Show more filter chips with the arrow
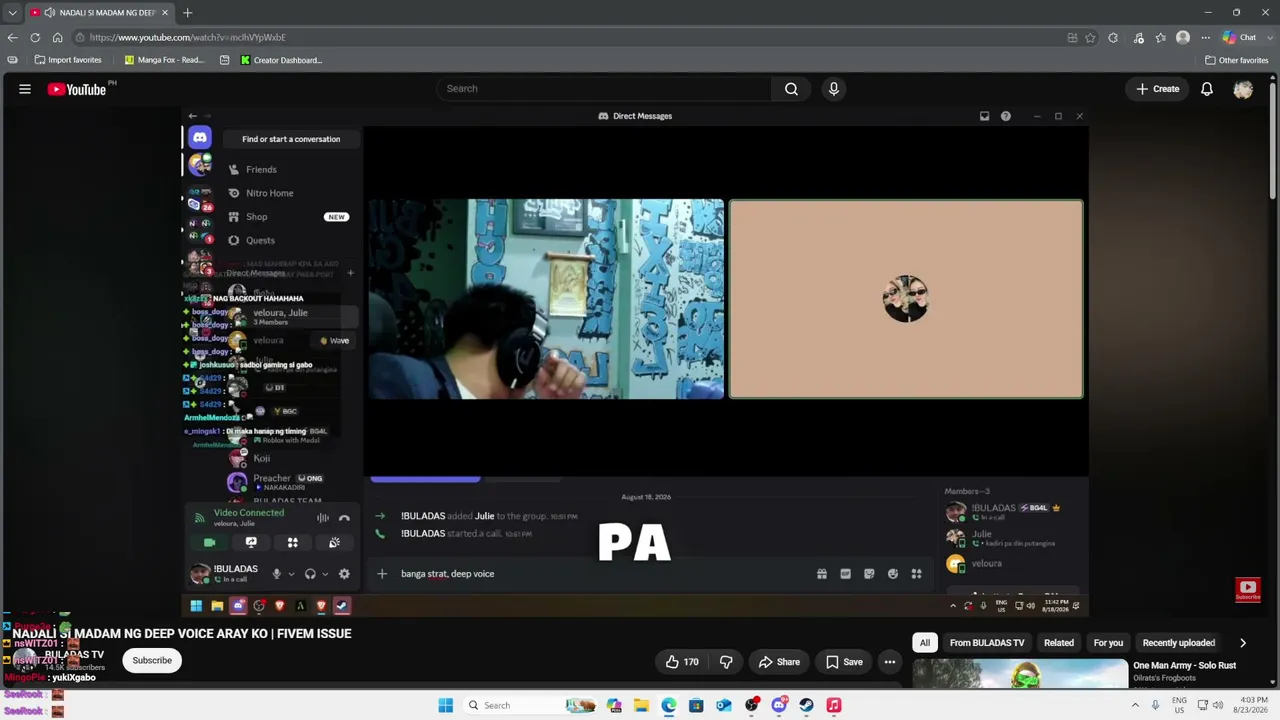The image size is (1280, 720). tap(1243, 643)
